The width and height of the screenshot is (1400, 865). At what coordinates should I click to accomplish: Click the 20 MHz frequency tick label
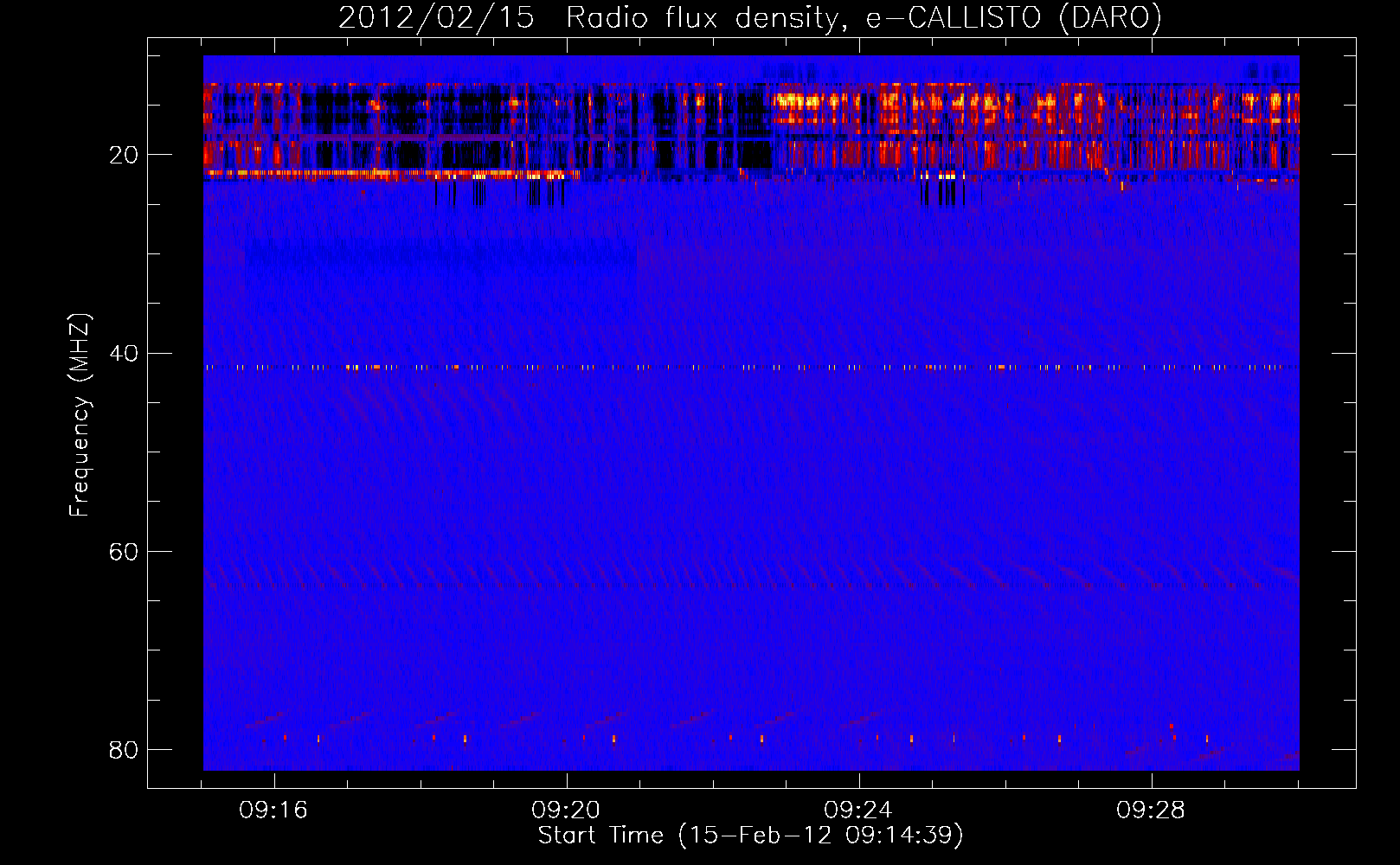[124, 155]
